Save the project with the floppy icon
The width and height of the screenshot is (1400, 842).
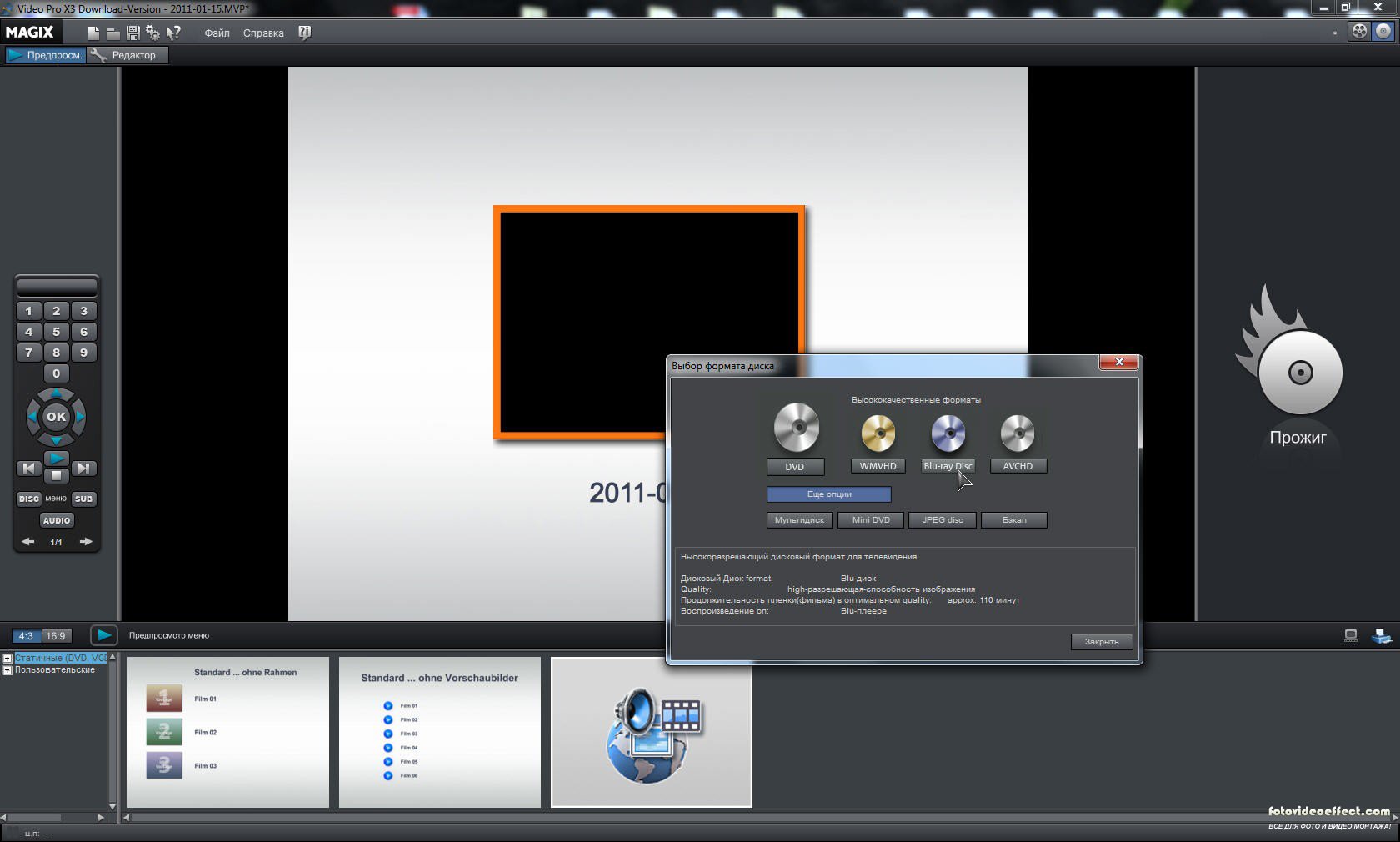click(132, 33)
